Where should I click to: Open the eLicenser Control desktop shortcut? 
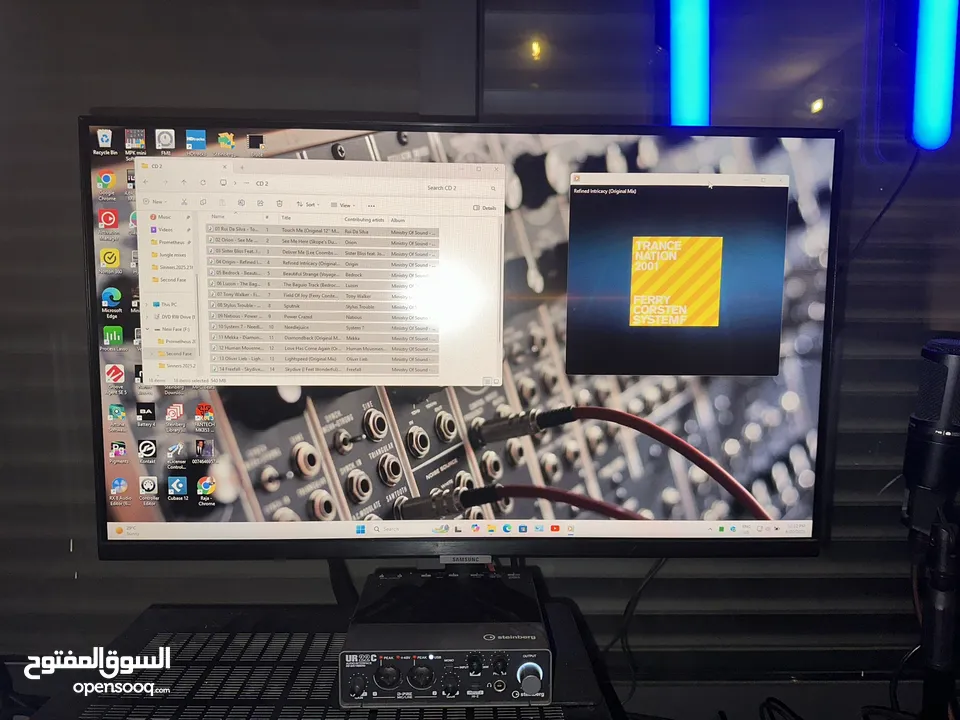[176, 455]
